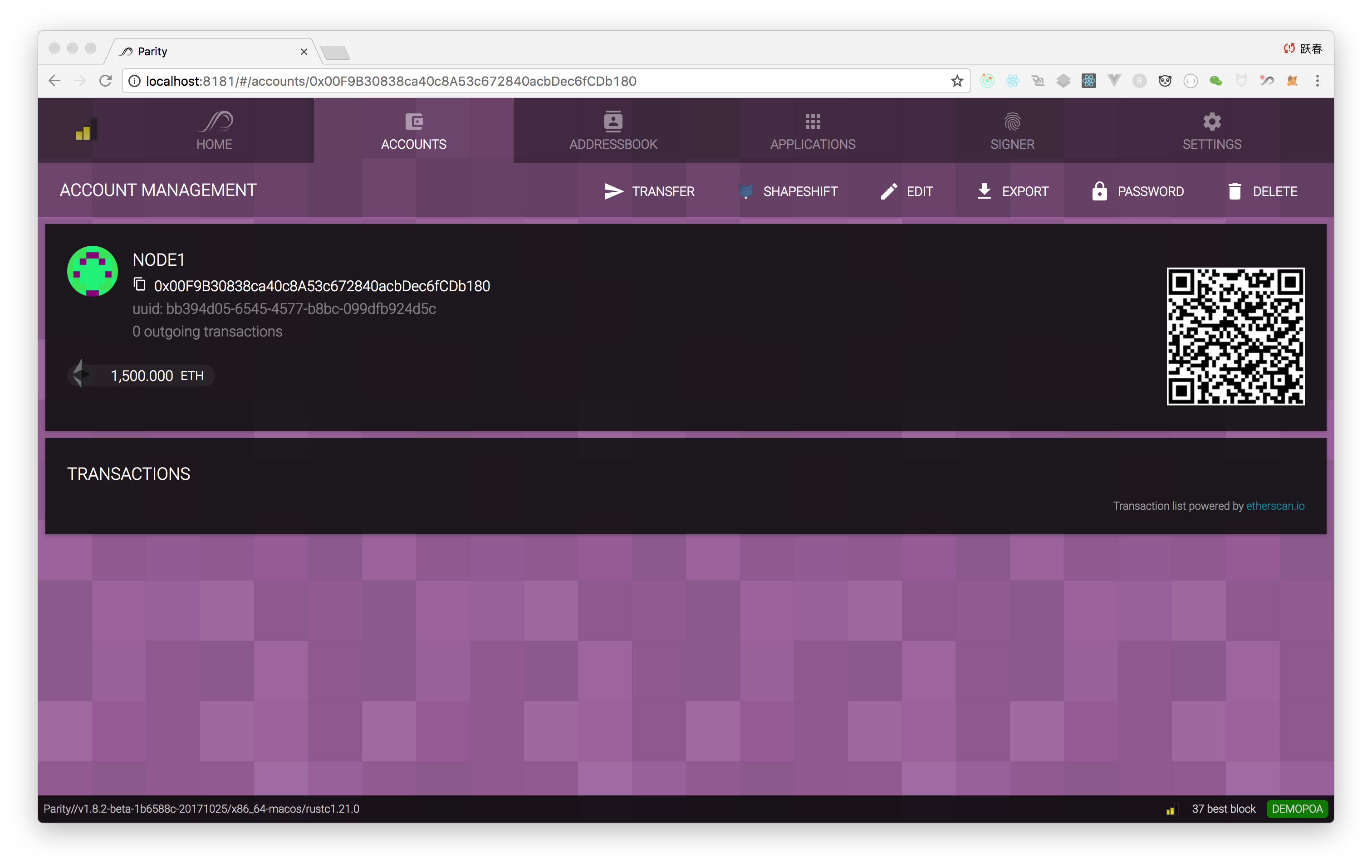Image resolution: width=1372 pixels, height=868 pixels.
Task: Click the curly braces JSON extension icon
Action: click(1190, 81)
